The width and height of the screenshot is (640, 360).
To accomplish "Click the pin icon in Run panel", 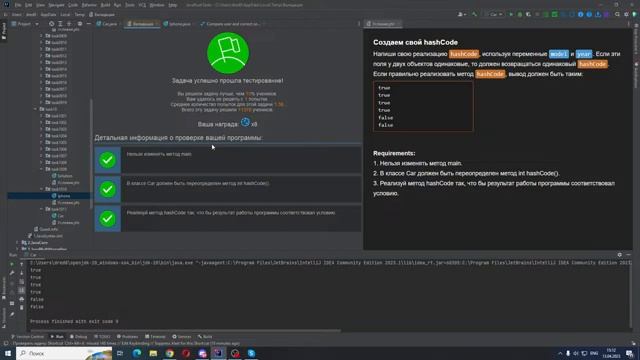I will pos(12,314).
